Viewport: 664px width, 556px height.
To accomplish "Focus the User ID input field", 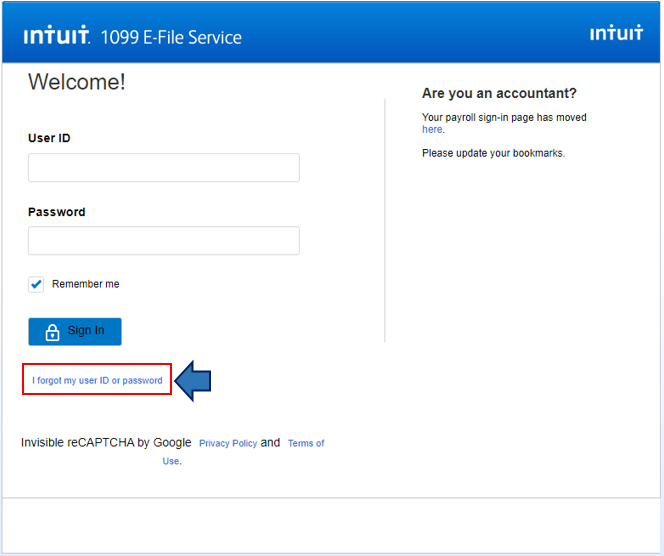I will coord(163,168).
